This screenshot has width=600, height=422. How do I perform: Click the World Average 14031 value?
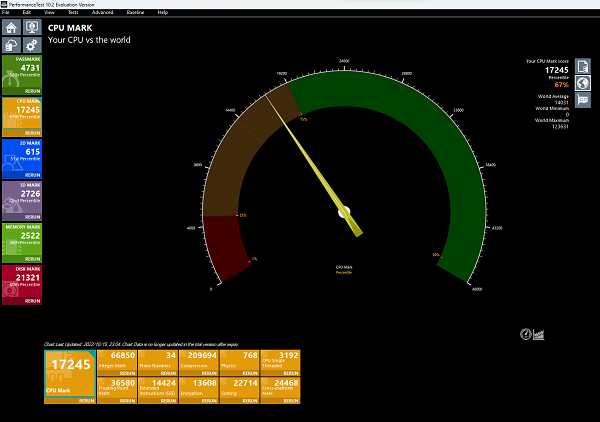(x=561, y=102)
